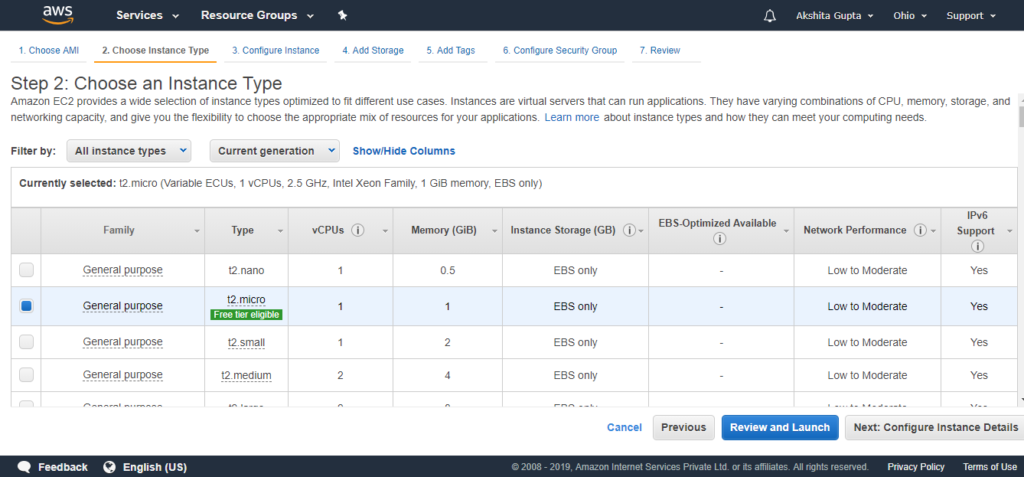Click the Feedback link in footer

[63, 467]
